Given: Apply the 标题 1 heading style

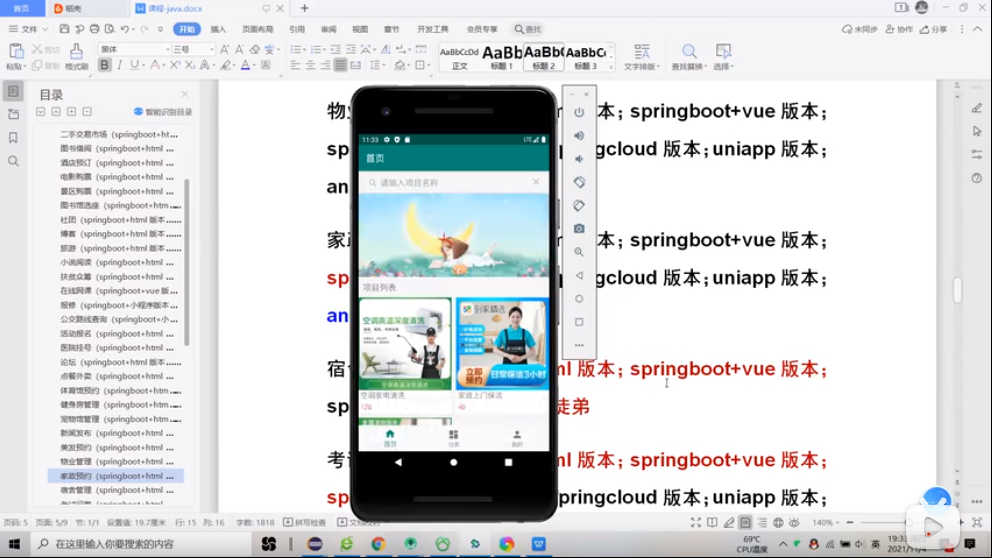Looking at the screenshot, I should pyautogui.click(x=502, y=57).
